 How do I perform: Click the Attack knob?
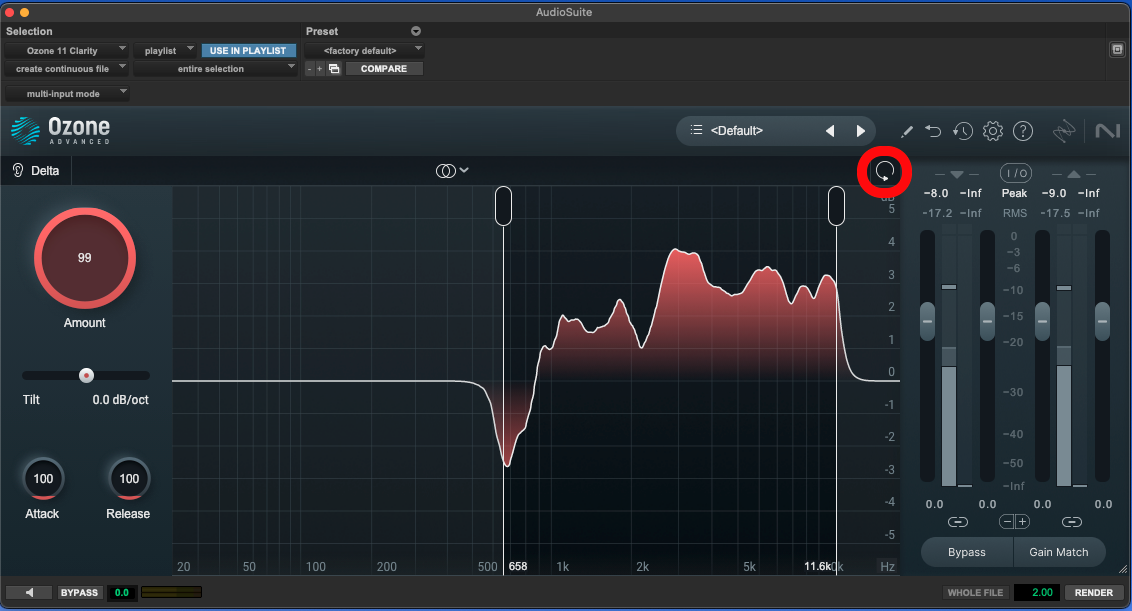tap(43, 478)
